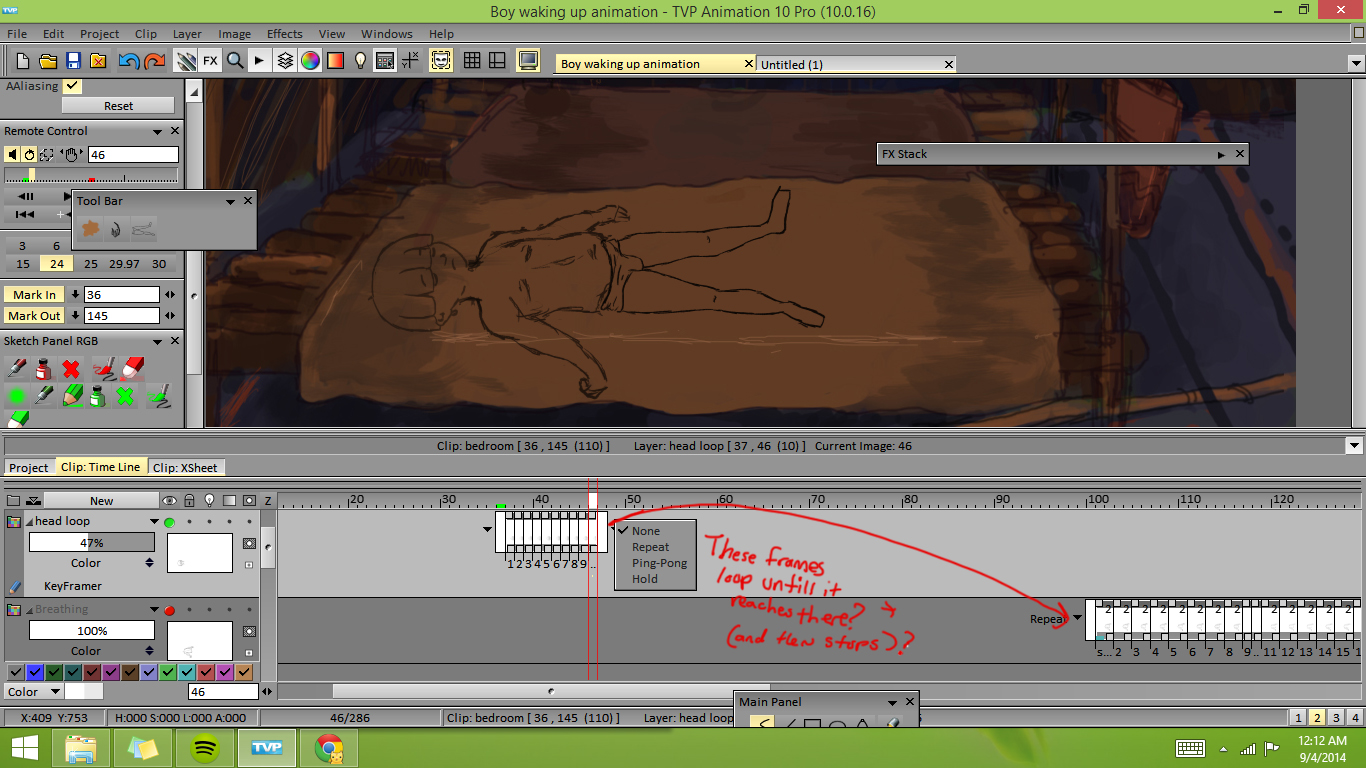Select the red marker pen sketch tool

tap(16, 369)
